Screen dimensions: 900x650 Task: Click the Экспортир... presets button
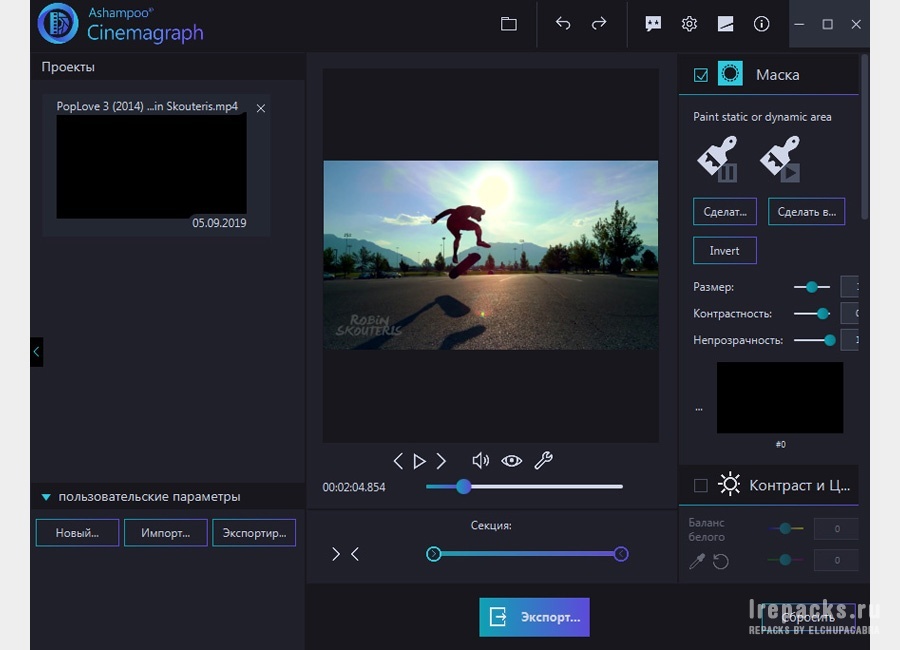pyautogui.click(x=254, y=533)
